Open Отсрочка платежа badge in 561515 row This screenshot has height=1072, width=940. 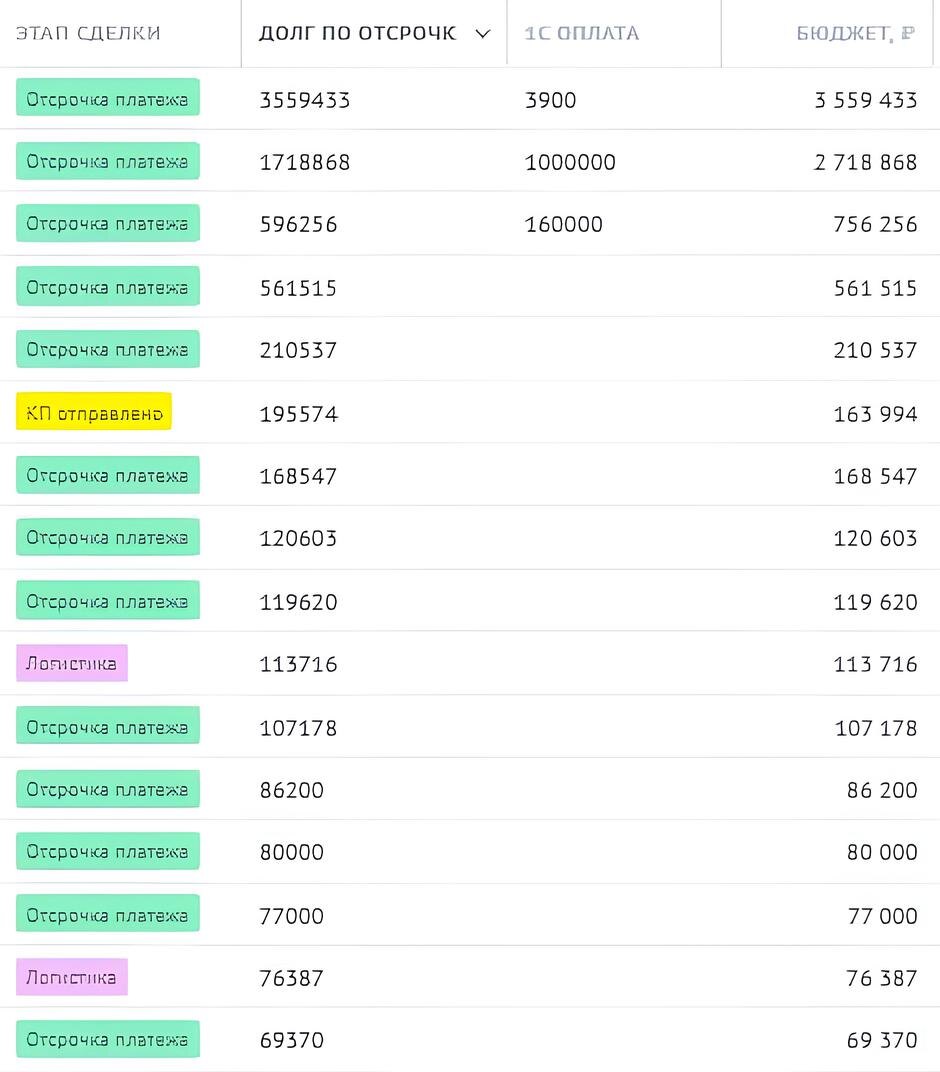click(108, 286)
